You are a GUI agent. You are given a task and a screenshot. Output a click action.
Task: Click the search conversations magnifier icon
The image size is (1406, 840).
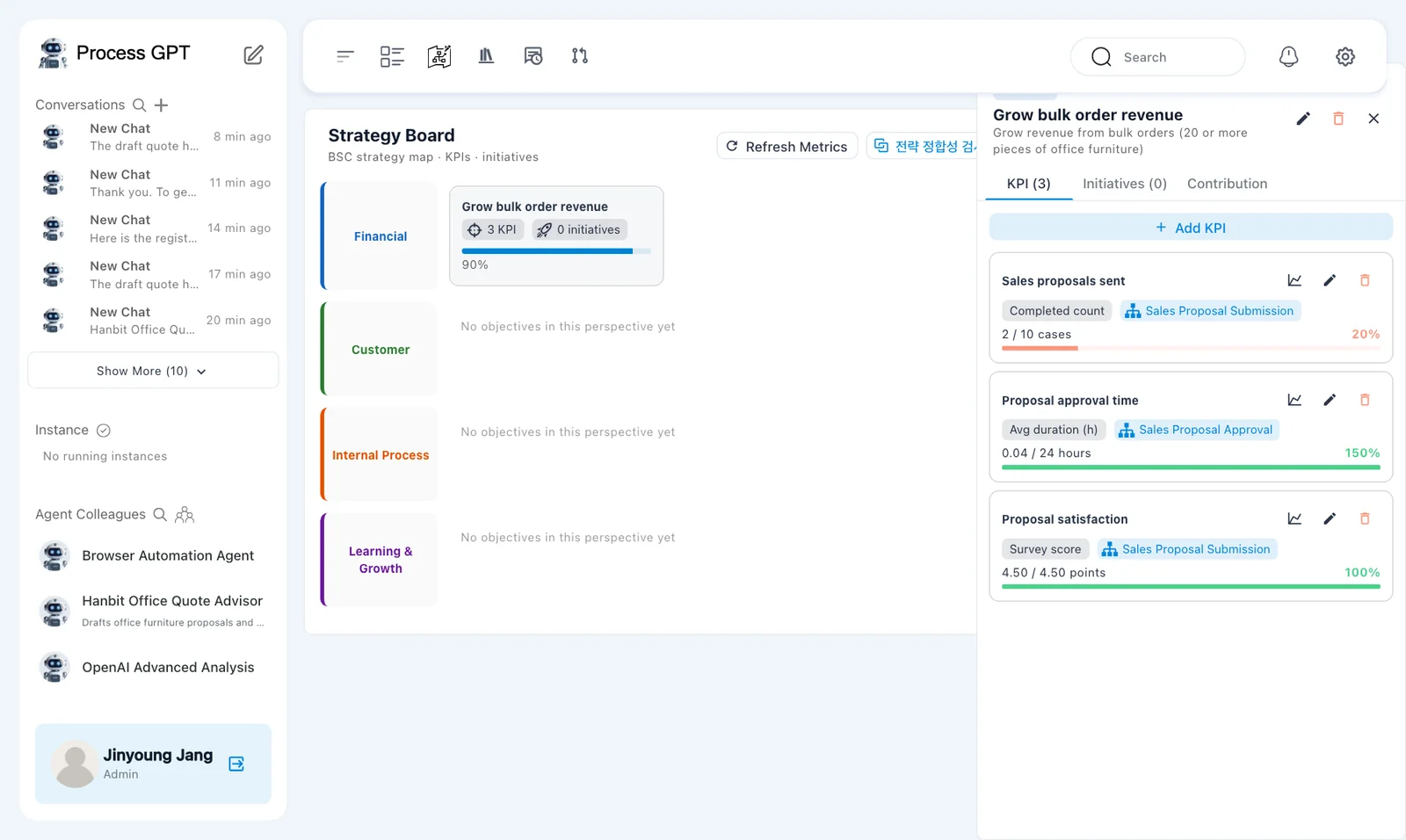click(x=140, y=105)
